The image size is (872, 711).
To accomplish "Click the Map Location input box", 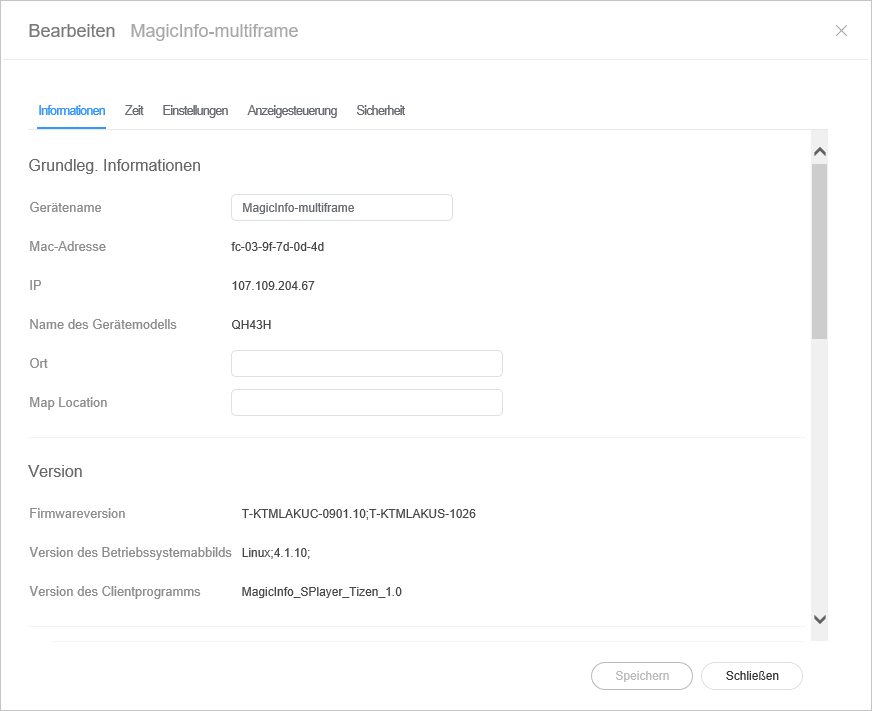I will point(366,403).
